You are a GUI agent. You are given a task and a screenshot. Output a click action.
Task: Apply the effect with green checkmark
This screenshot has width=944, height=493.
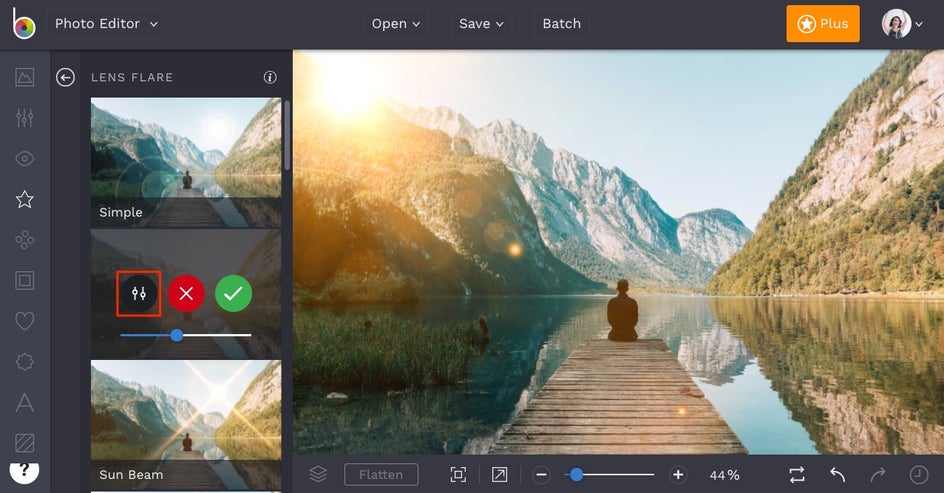pos(234,293)
